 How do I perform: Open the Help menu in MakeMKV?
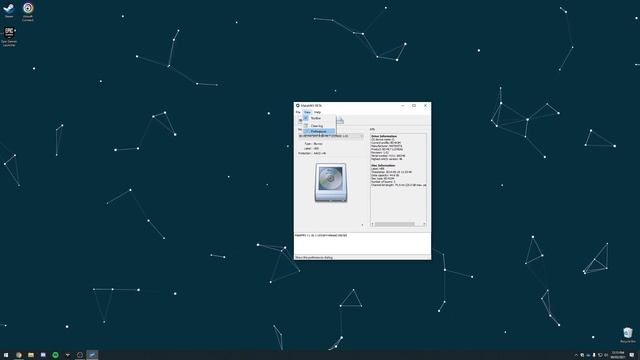coord(317,112)
